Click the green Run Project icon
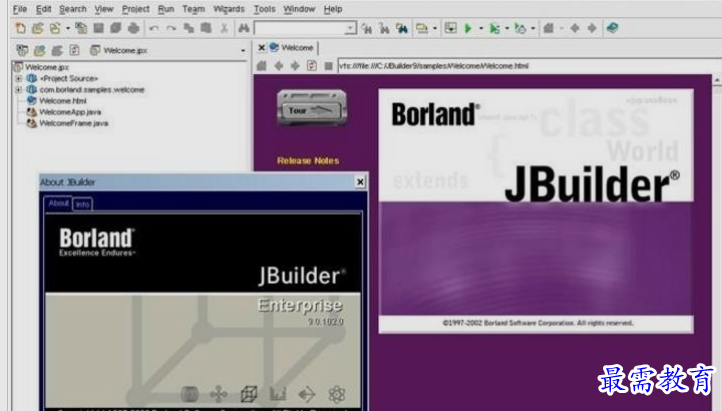The height and width of the screenshot is (411, 722). (468, 29)
